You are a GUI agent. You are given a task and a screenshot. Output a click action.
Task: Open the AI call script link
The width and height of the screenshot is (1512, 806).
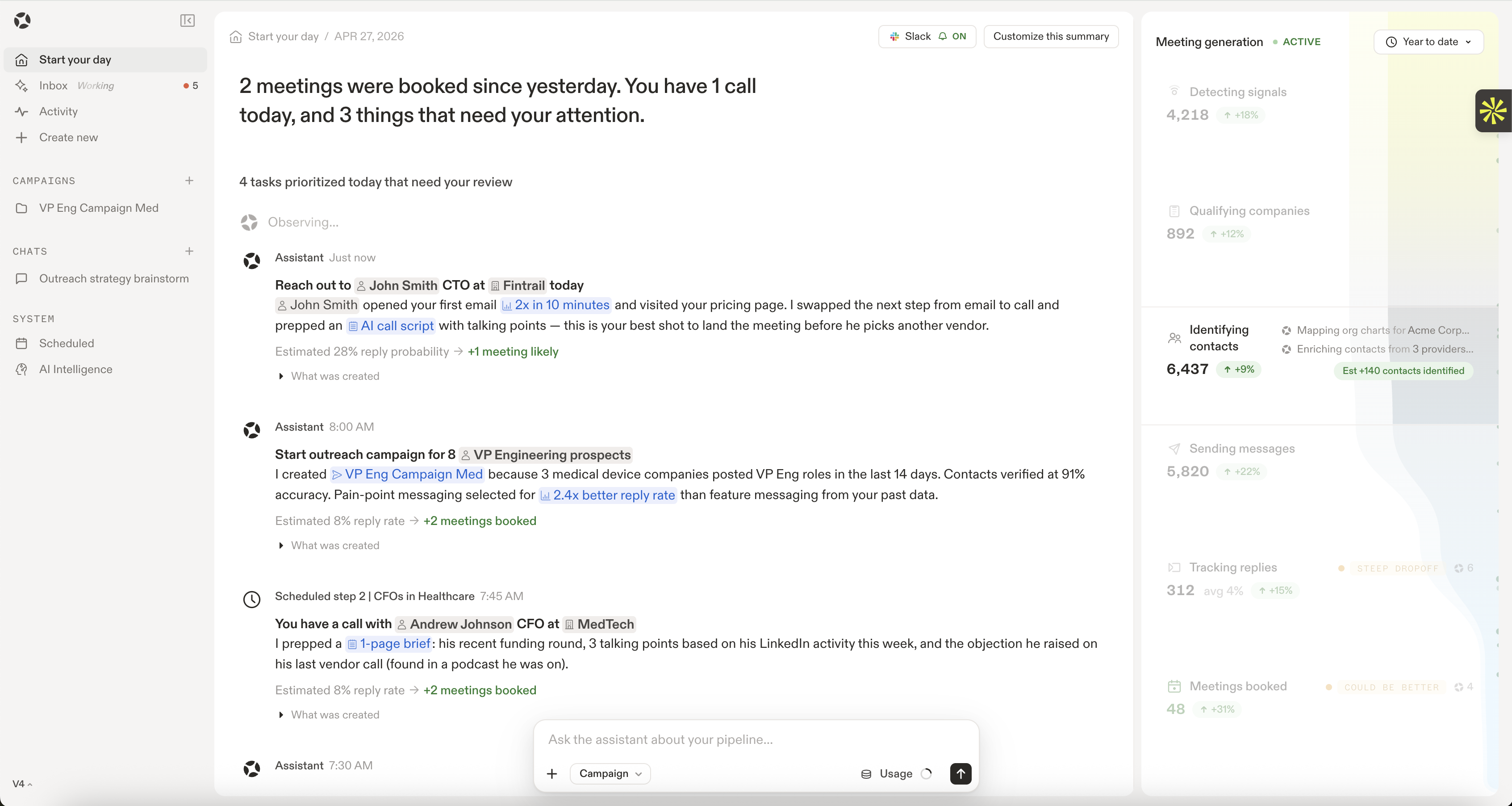(x=391, y=326)
